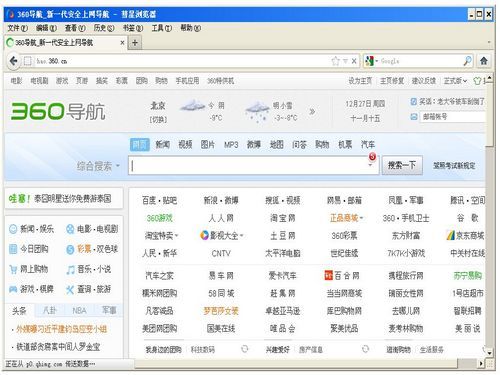Click the 影视大全 colorful icon
This screenshot has width=500, height=375.
pos(204,235)
